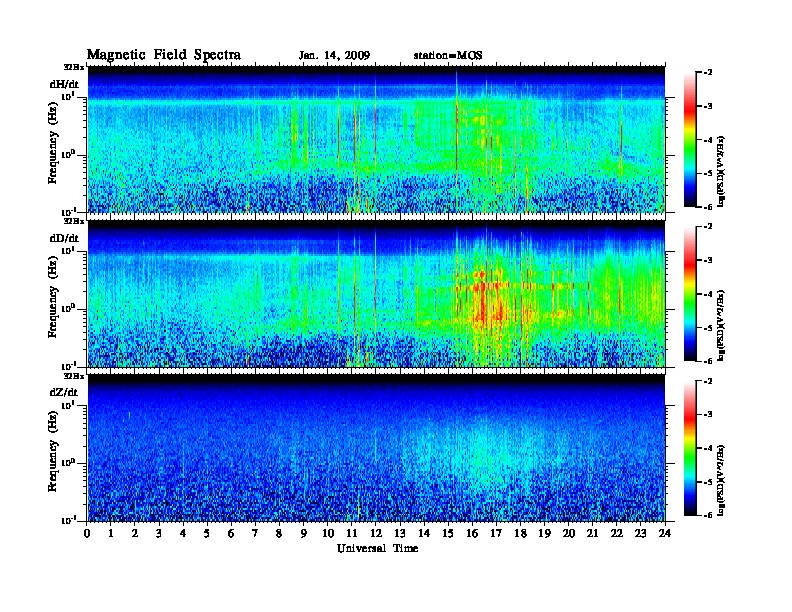
Task: Click the hour 21 tick label on the time axis
Action: pos(592,534)
